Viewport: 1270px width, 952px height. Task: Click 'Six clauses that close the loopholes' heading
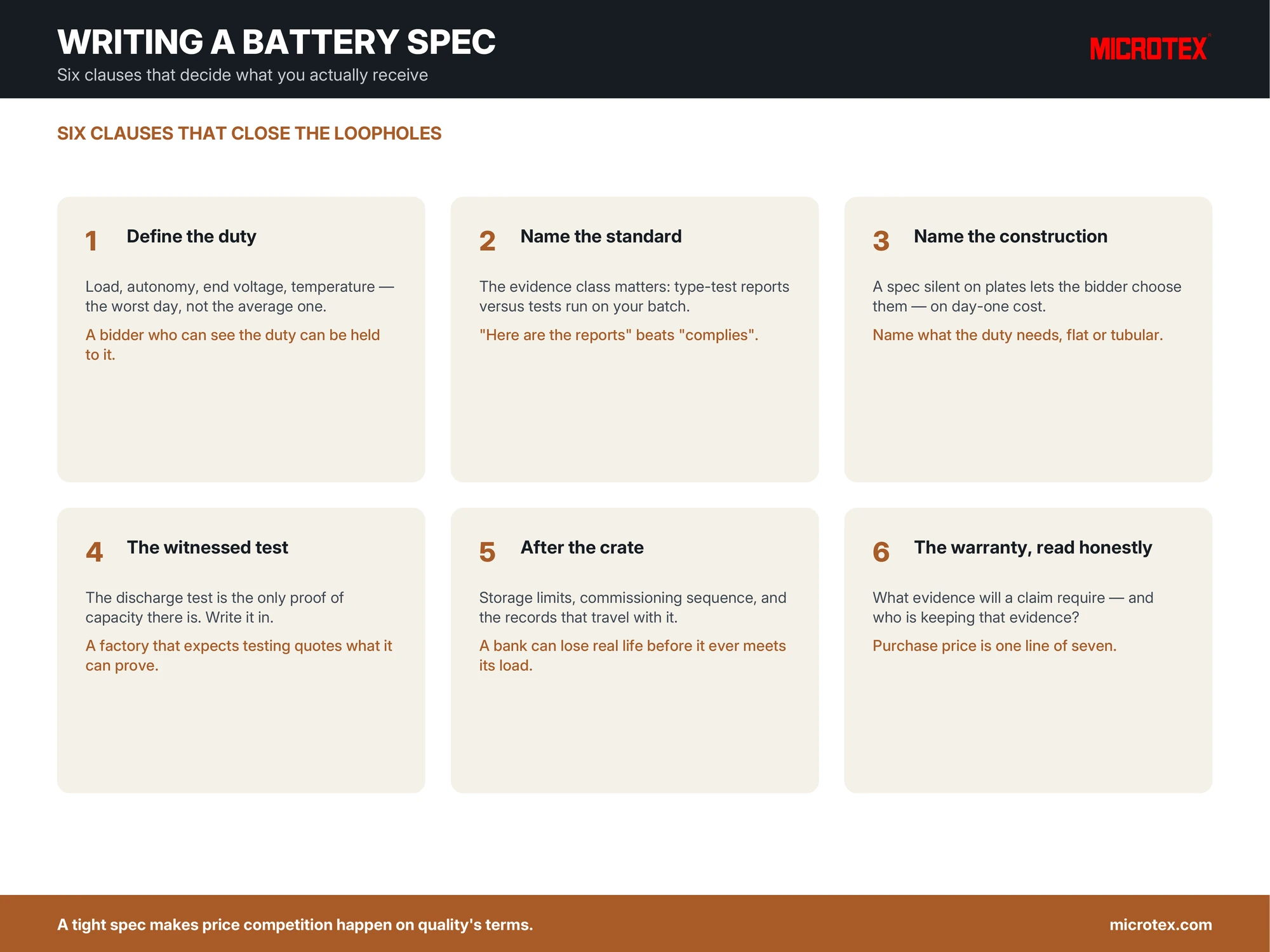point(249,133)
